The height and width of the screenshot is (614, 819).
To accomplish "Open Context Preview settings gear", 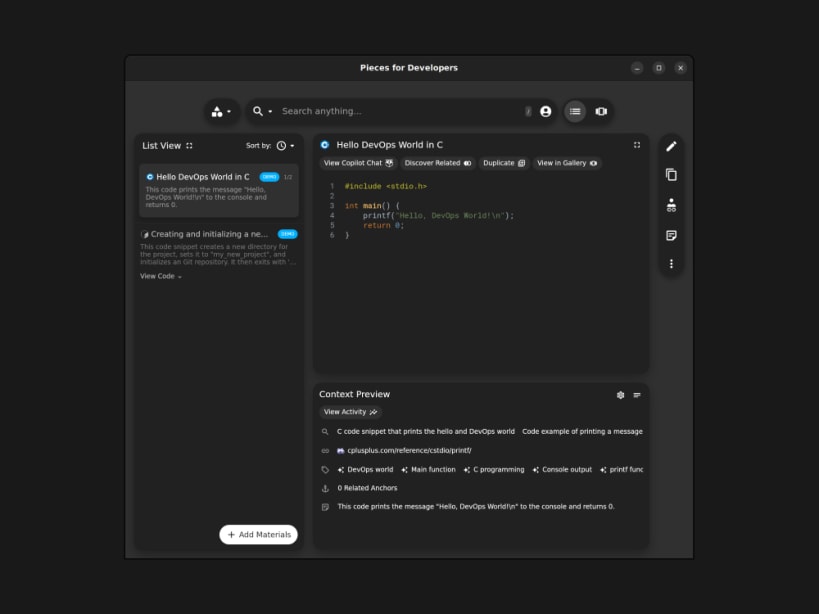I will pyautogui.click(x=620, y=395).
